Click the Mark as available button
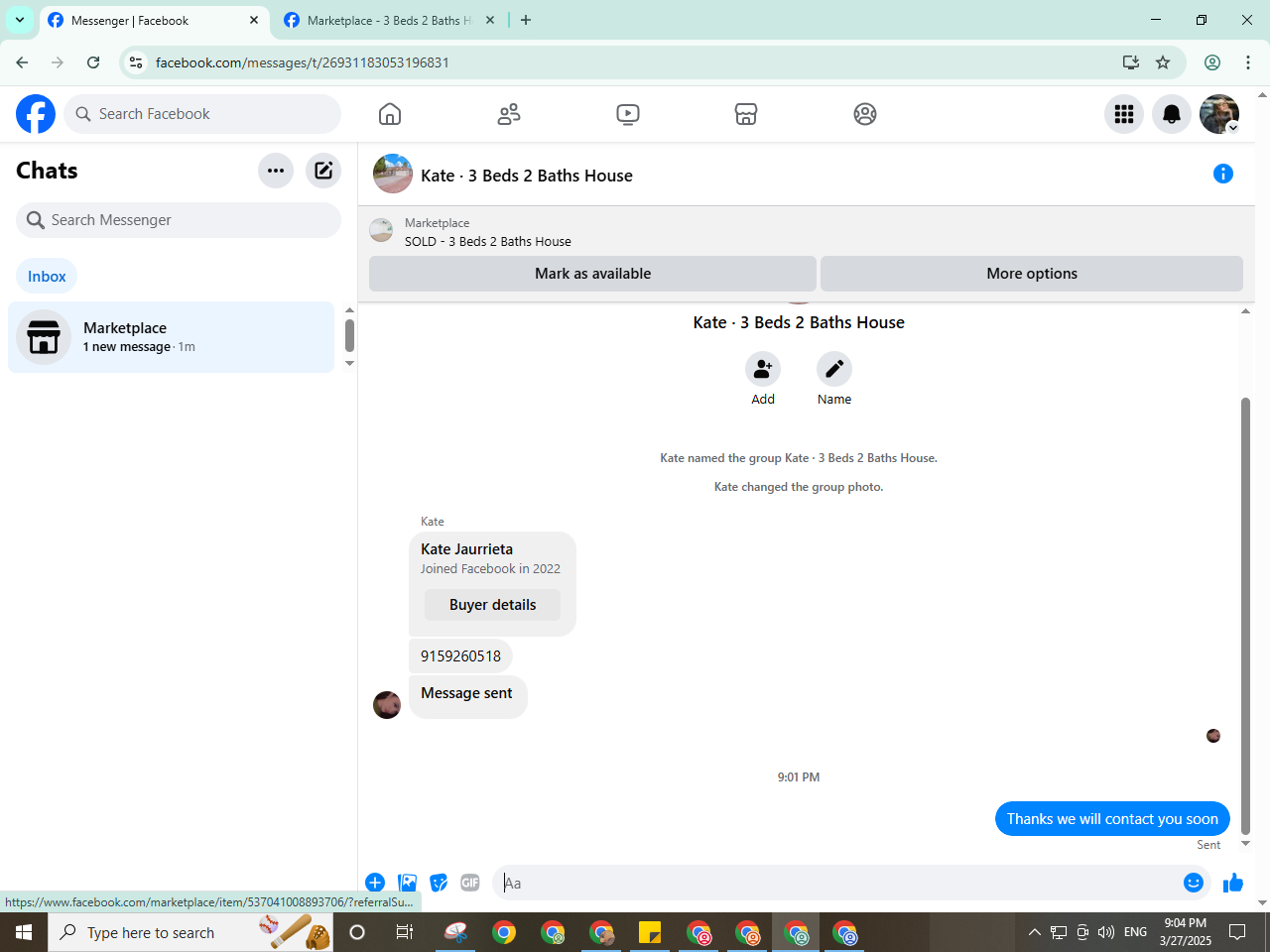This screenshot has width=1270, height=952. 592,274
